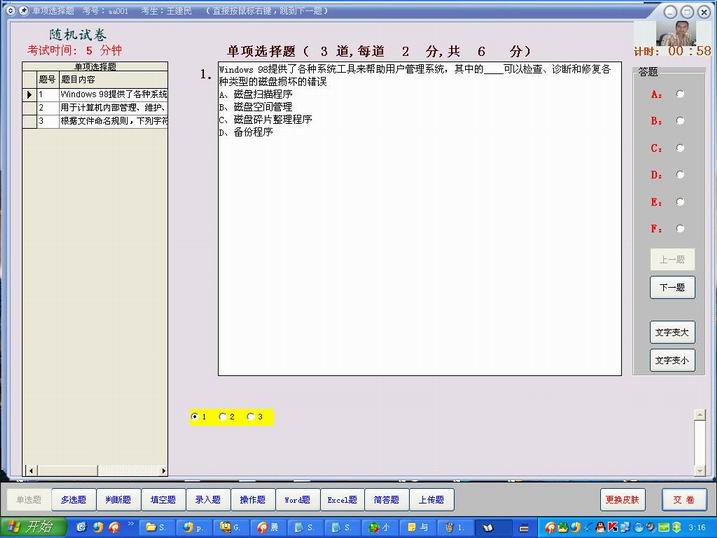Click the title bar dropdown arrow icon
Image resolution: width=717 pixels, height=538 pixels.
click(x=11, y=10)
